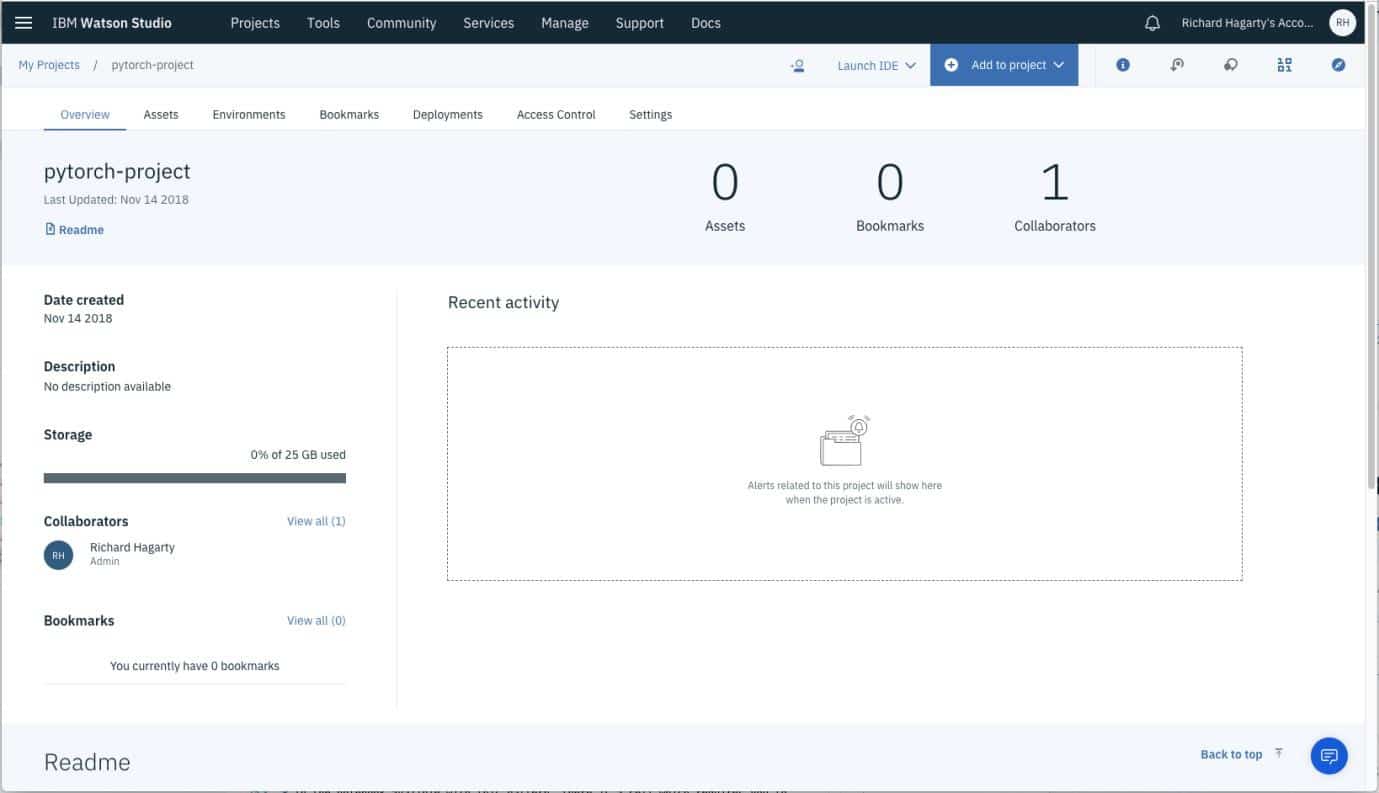Click the RH account avatar in header
Viewport: 1379px width, 793px height.
coord(1342,23)
